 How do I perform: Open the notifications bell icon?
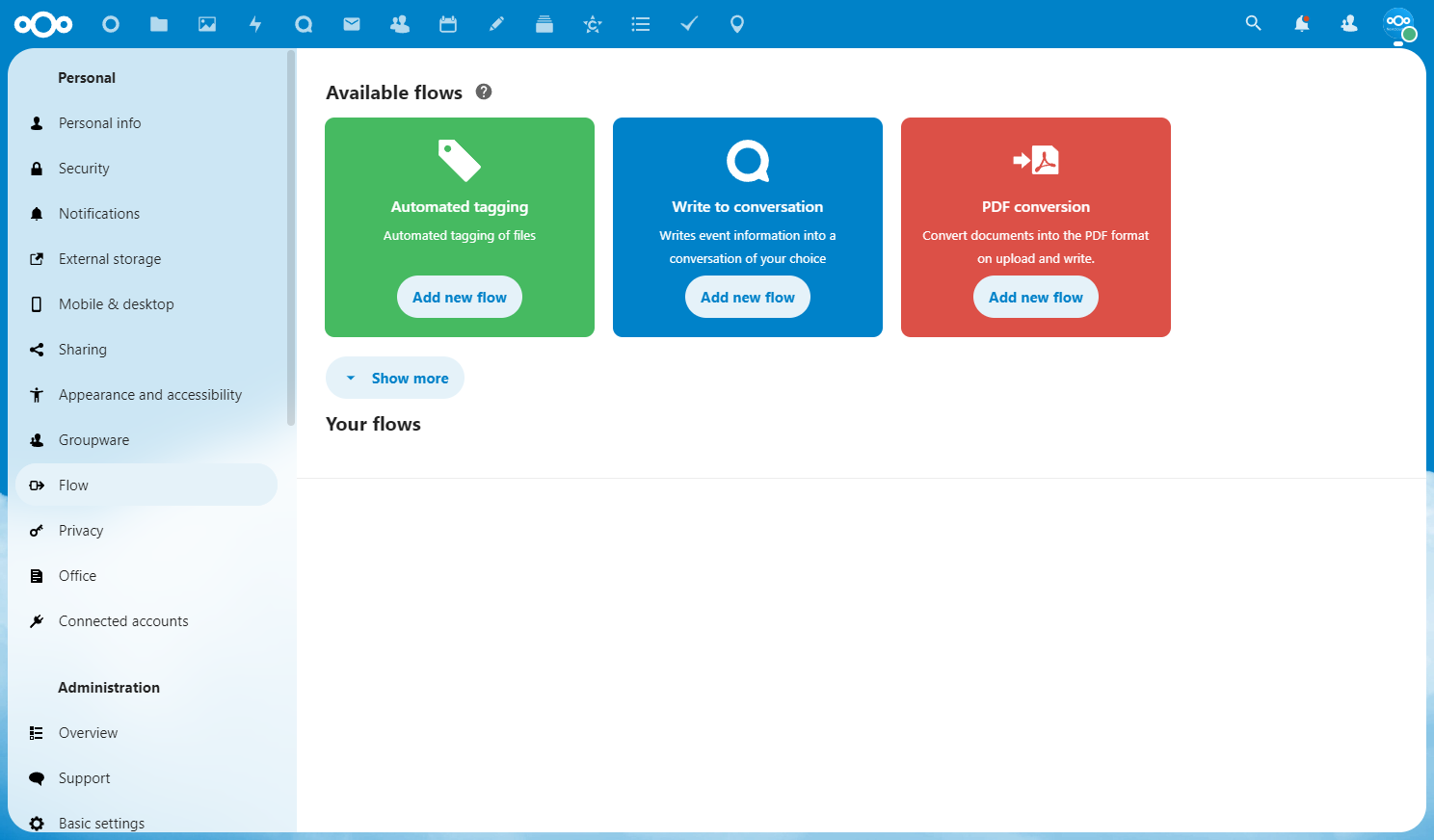click(x=1302, y=23)
